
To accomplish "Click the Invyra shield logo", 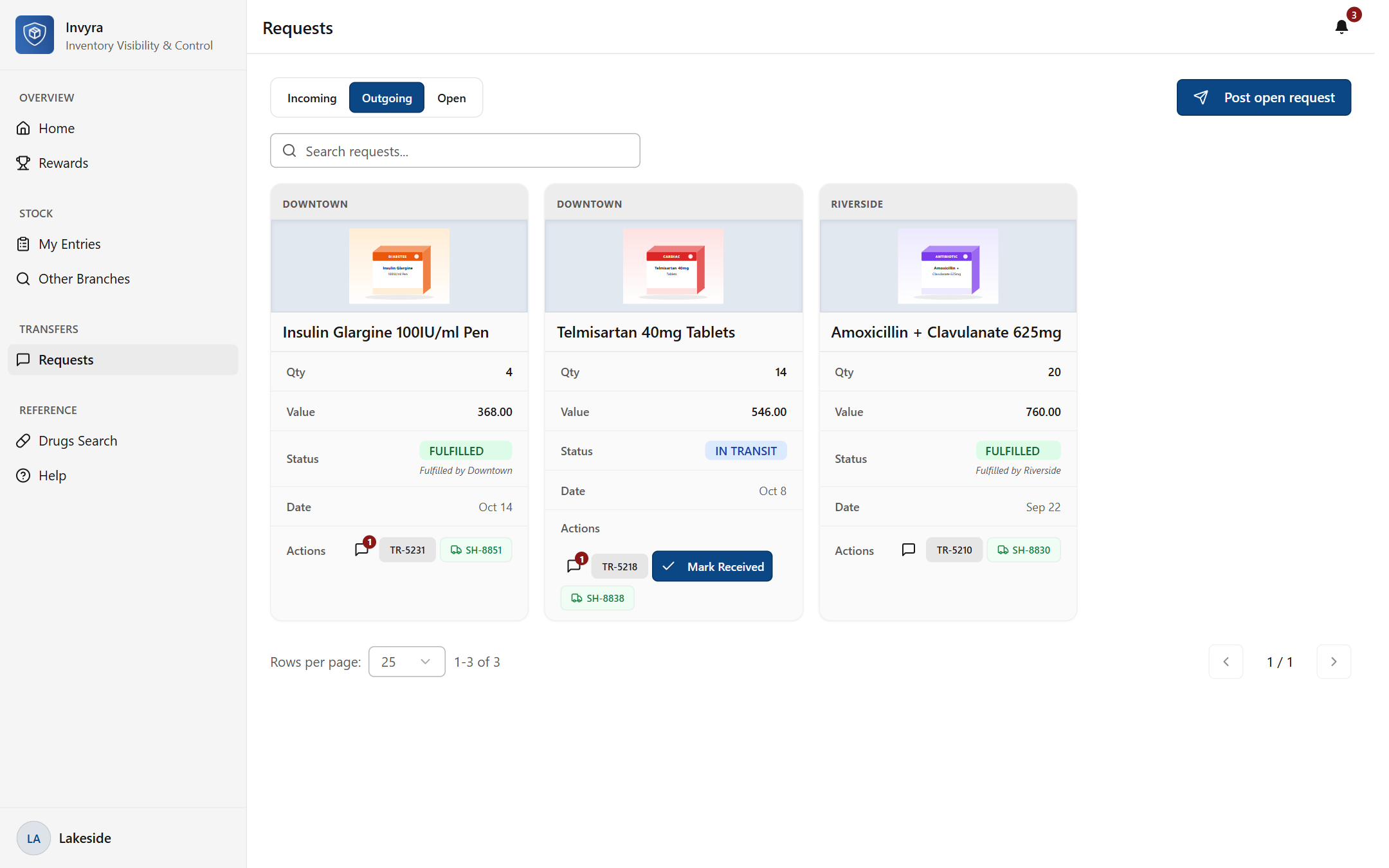I will [35, 35].
